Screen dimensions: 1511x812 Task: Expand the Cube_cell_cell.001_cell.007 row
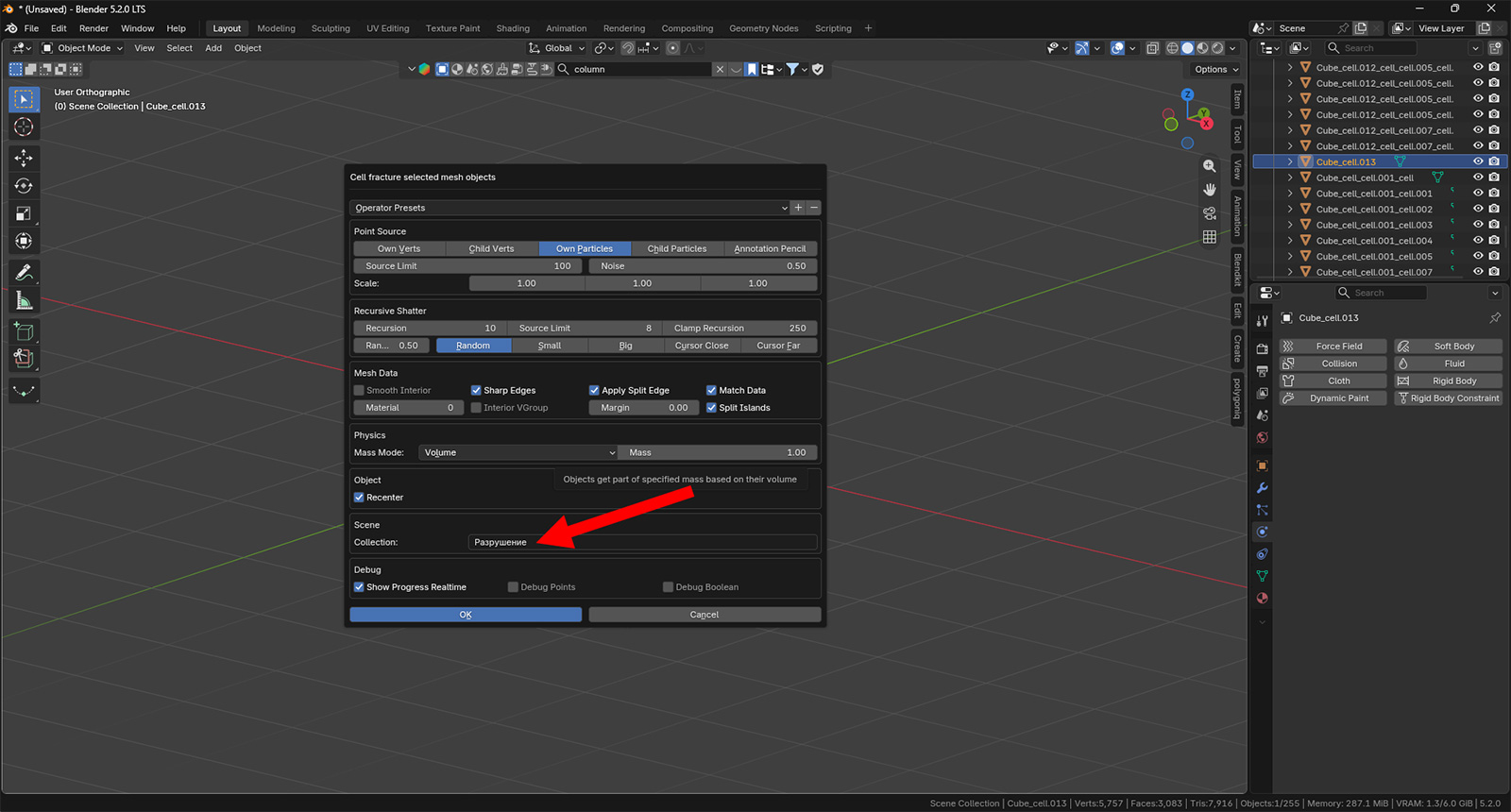(1290, 272)
